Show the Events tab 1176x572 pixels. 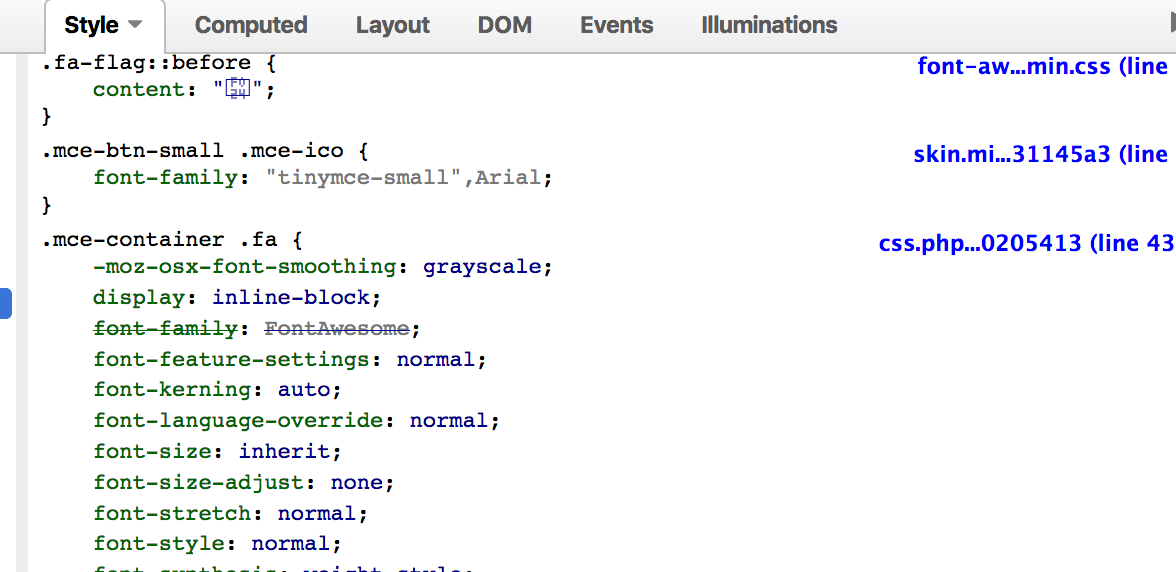point(616,25)
